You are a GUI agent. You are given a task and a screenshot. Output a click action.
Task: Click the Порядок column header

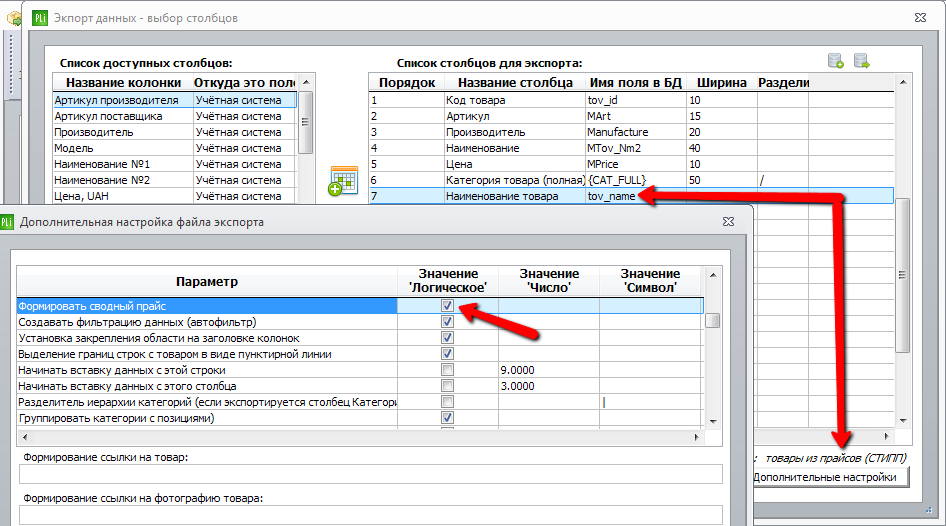click(407, 83)
